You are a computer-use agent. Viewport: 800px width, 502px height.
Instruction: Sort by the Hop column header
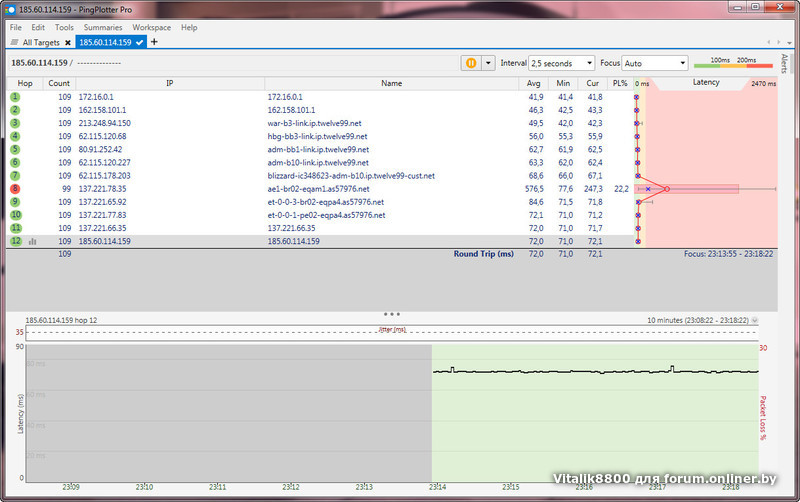point(25,83)
